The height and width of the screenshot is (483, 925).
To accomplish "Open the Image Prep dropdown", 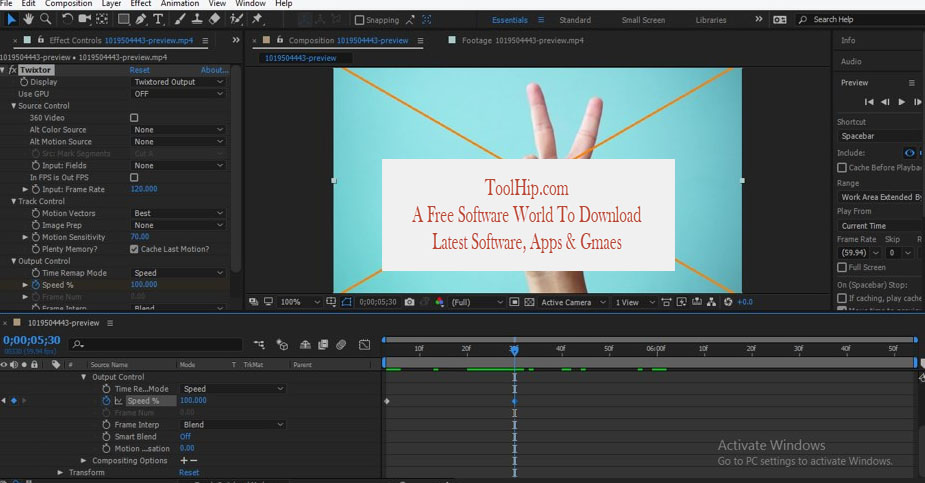I will click(178, 225).
